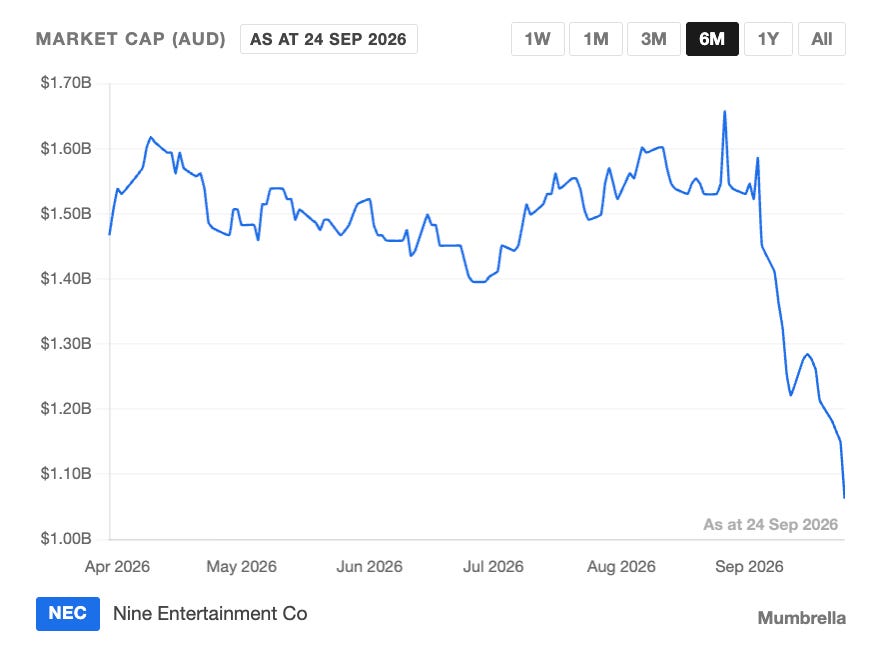Click the As at 24 Sep 2026 watermark
This screenshot has height=660, width=882.
pyautogui.click(x=771, y=524)
